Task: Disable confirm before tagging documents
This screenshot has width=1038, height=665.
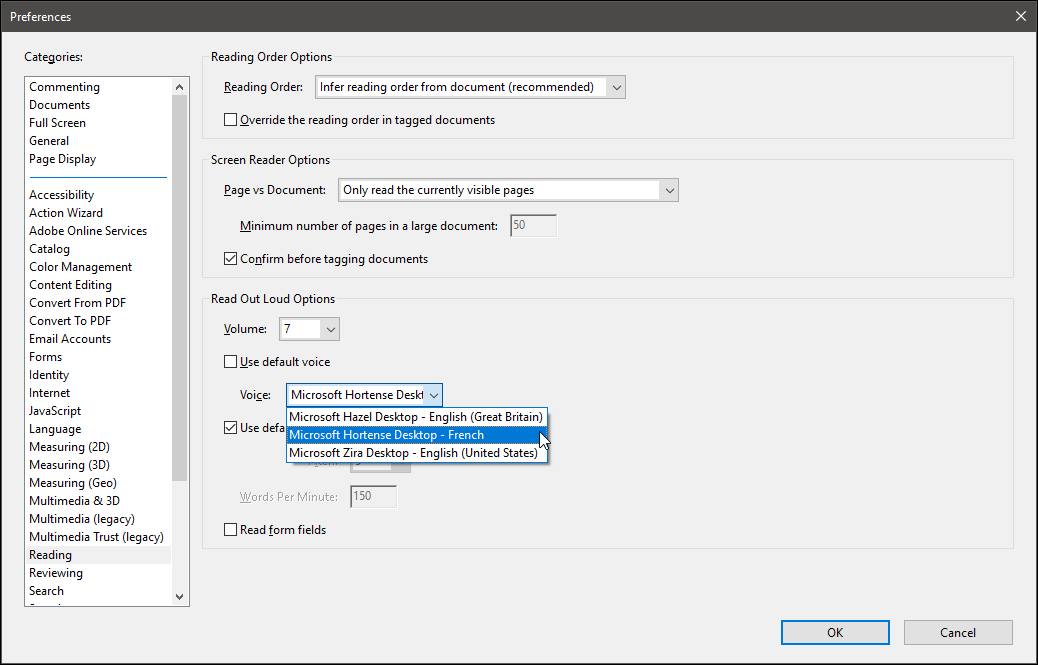Action: click(x=230, y=258)
